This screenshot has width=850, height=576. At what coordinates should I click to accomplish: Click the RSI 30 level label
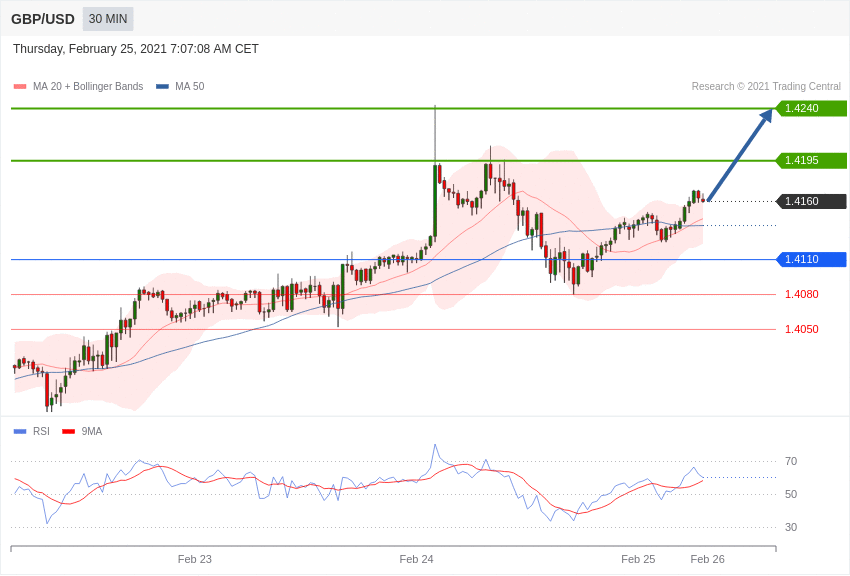point(791,527)
